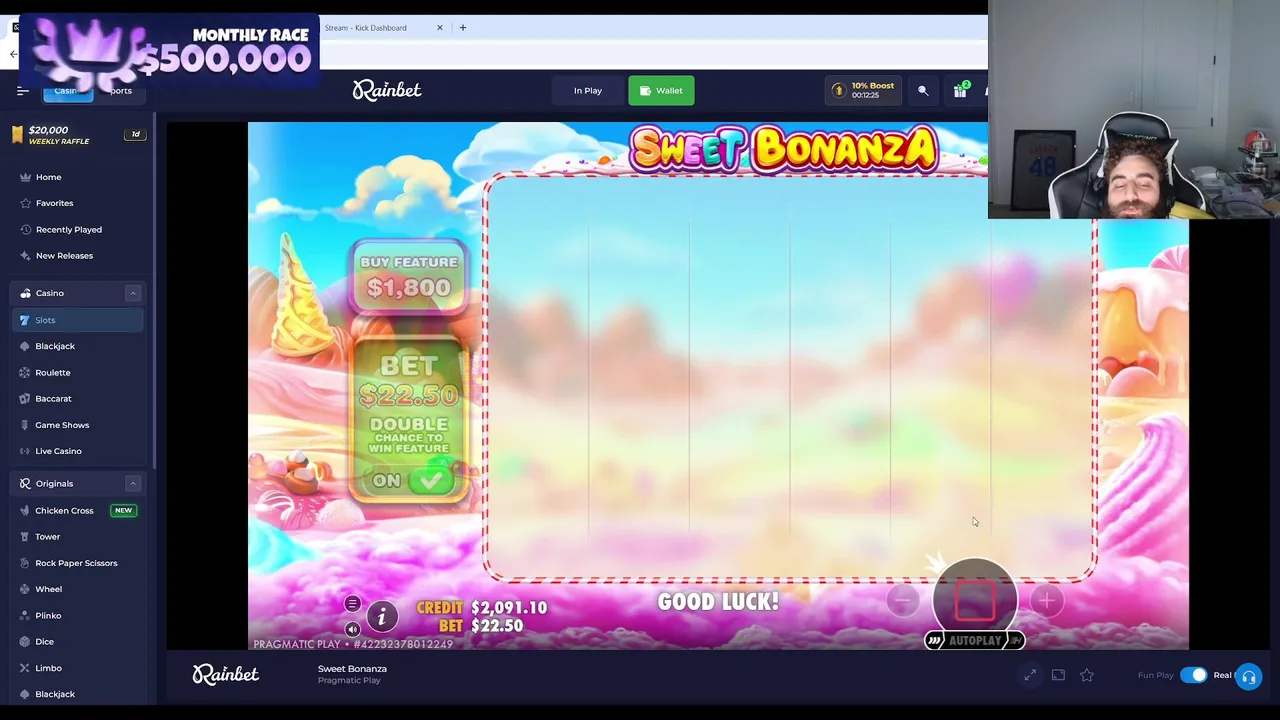Add Sweet Bonanza to favorites star
This screenshot has width=1280, height=720.
1087,675
